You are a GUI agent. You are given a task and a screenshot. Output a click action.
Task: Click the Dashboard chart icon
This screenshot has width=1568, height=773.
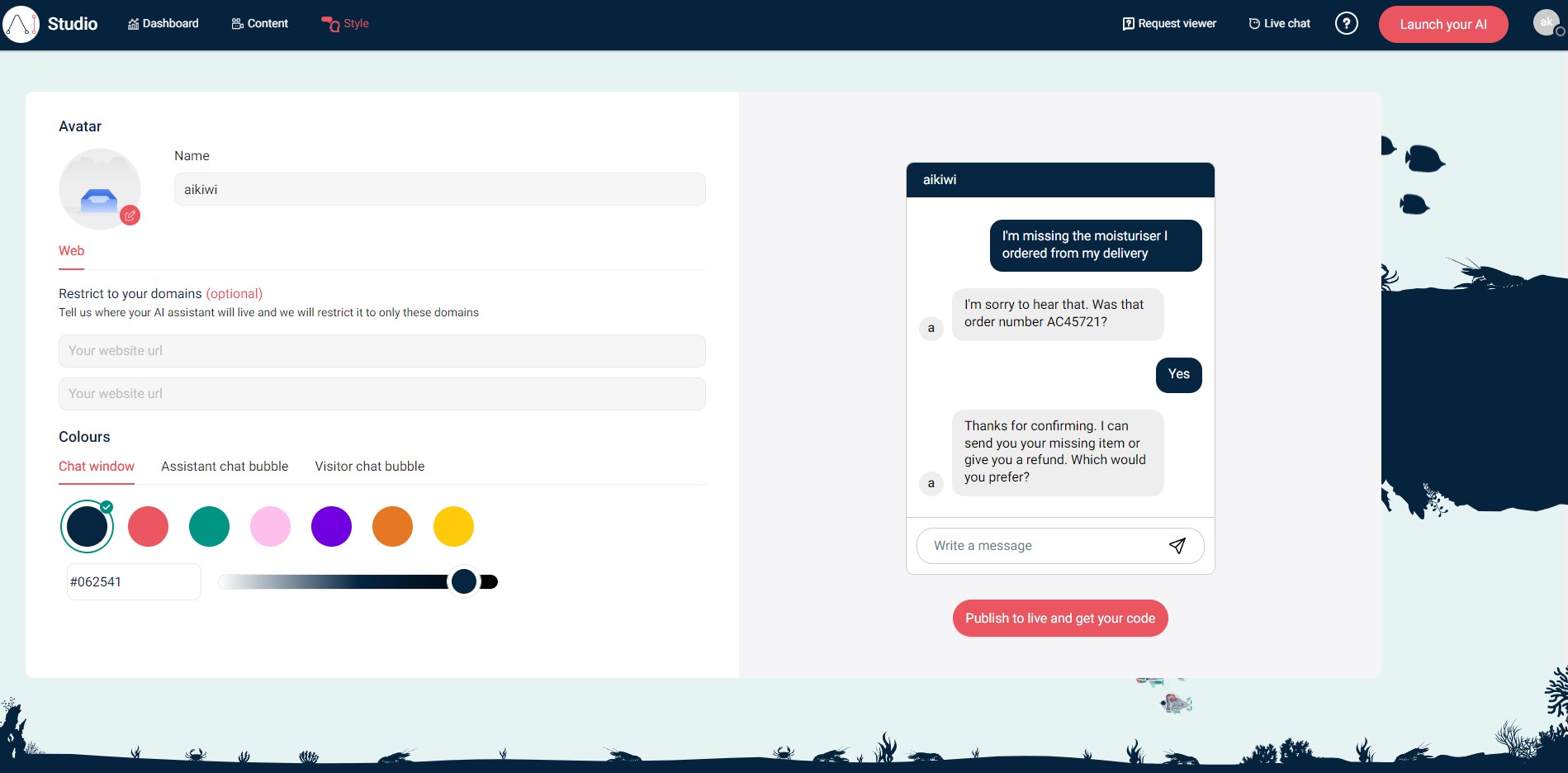pyautogui.click(x=133, y=24)
